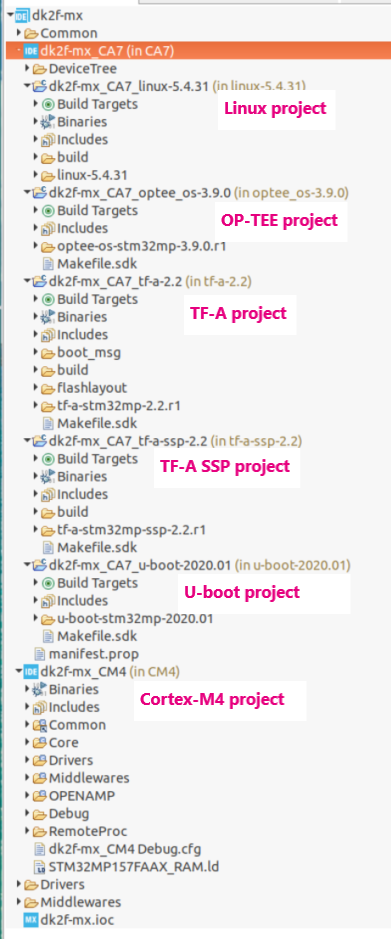
Task: Click the manifest.prop file icon
Action: point(40,653)
